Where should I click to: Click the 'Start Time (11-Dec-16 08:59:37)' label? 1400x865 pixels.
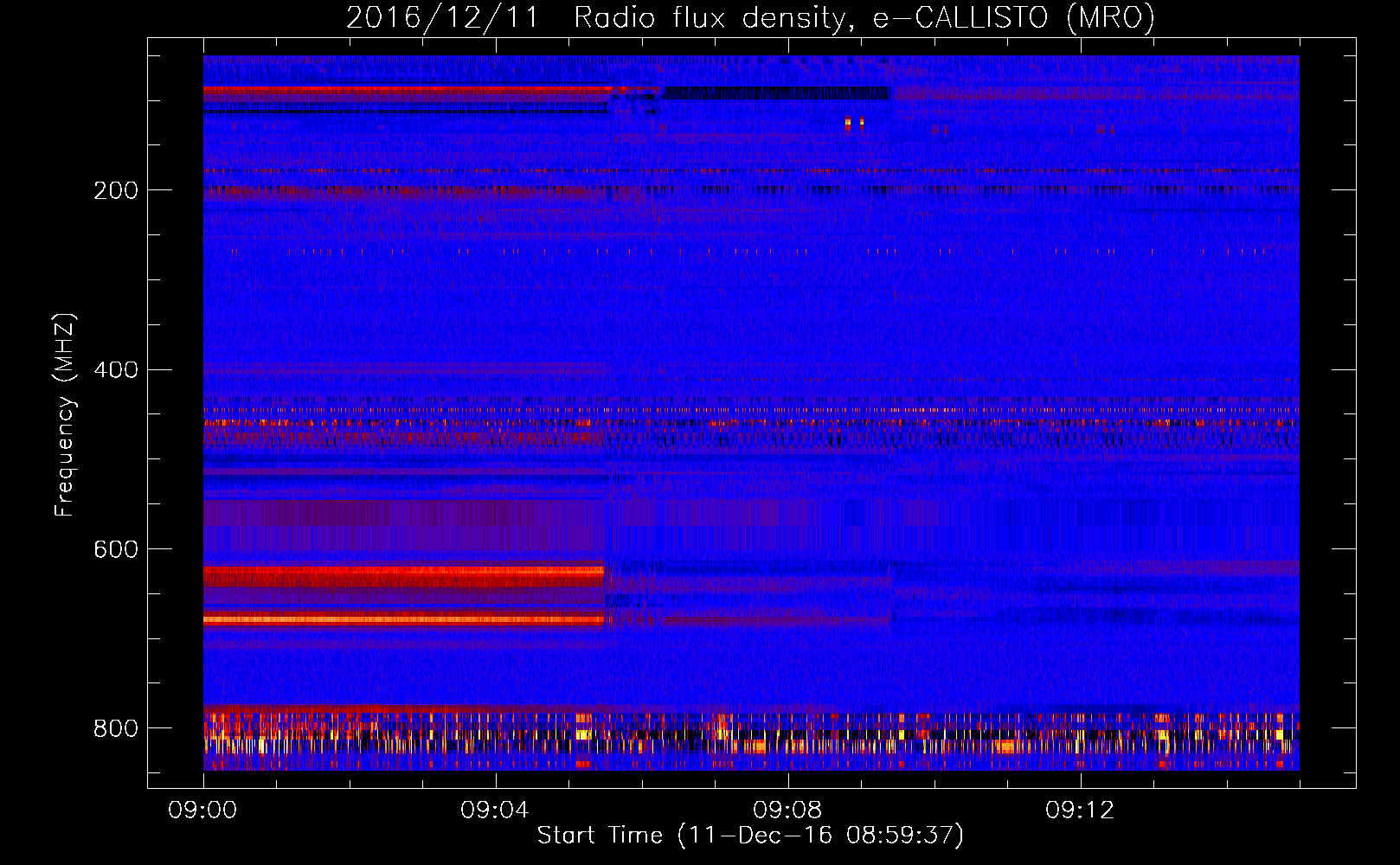751,836
